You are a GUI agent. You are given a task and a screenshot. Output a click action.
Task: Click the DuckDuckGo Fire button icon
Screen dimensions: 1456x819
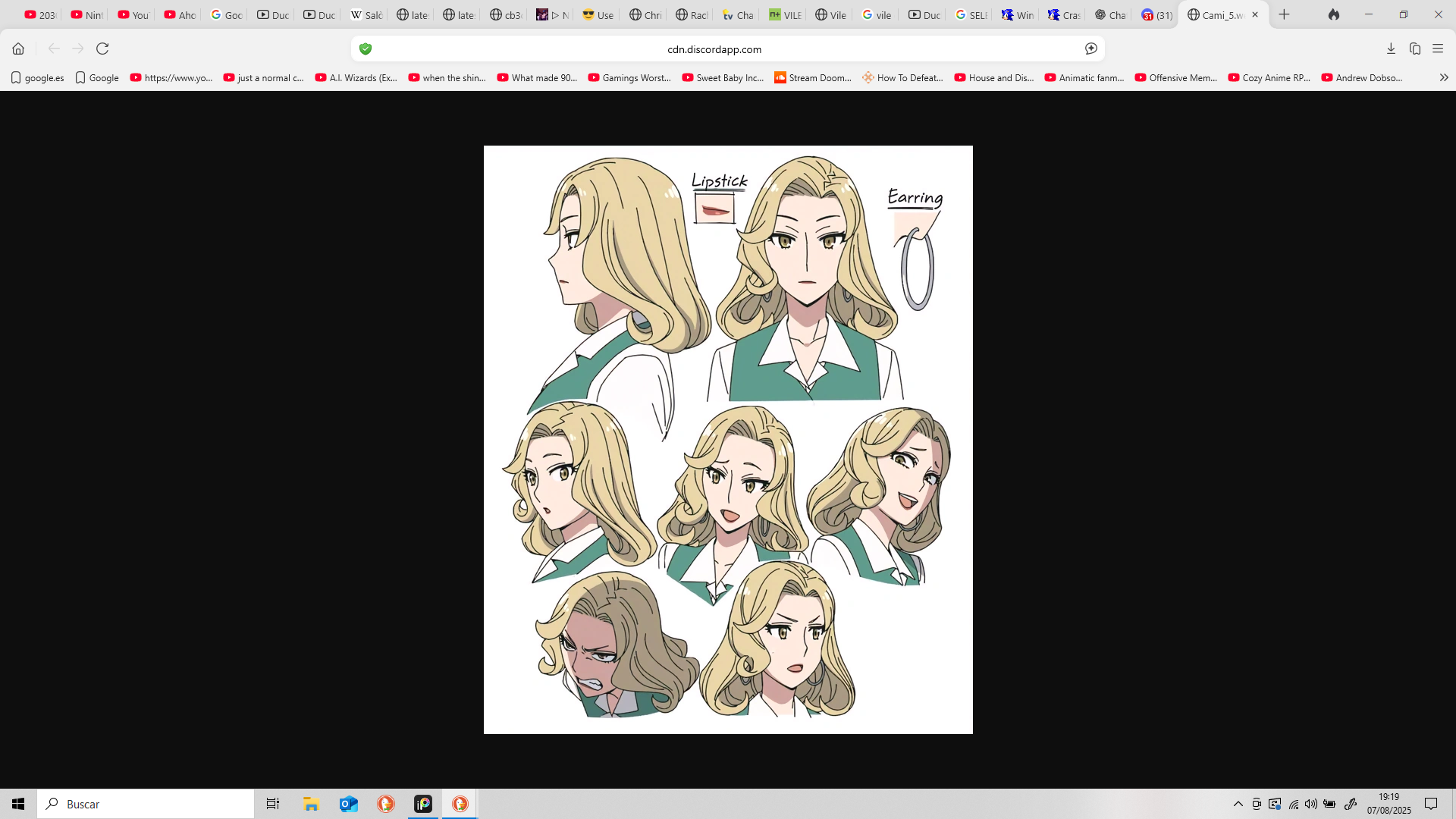tap(1334, 14)
